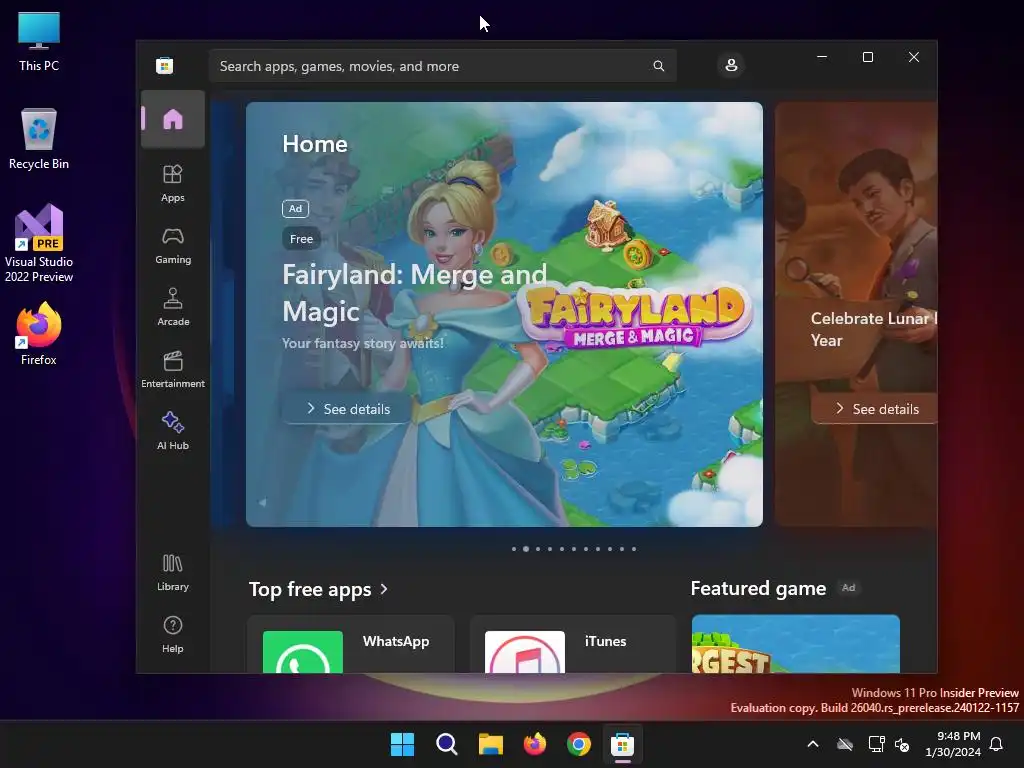Open the WhatsApp app card
This screenshot has height=768, width=1024.
click(x=351, y=644)
